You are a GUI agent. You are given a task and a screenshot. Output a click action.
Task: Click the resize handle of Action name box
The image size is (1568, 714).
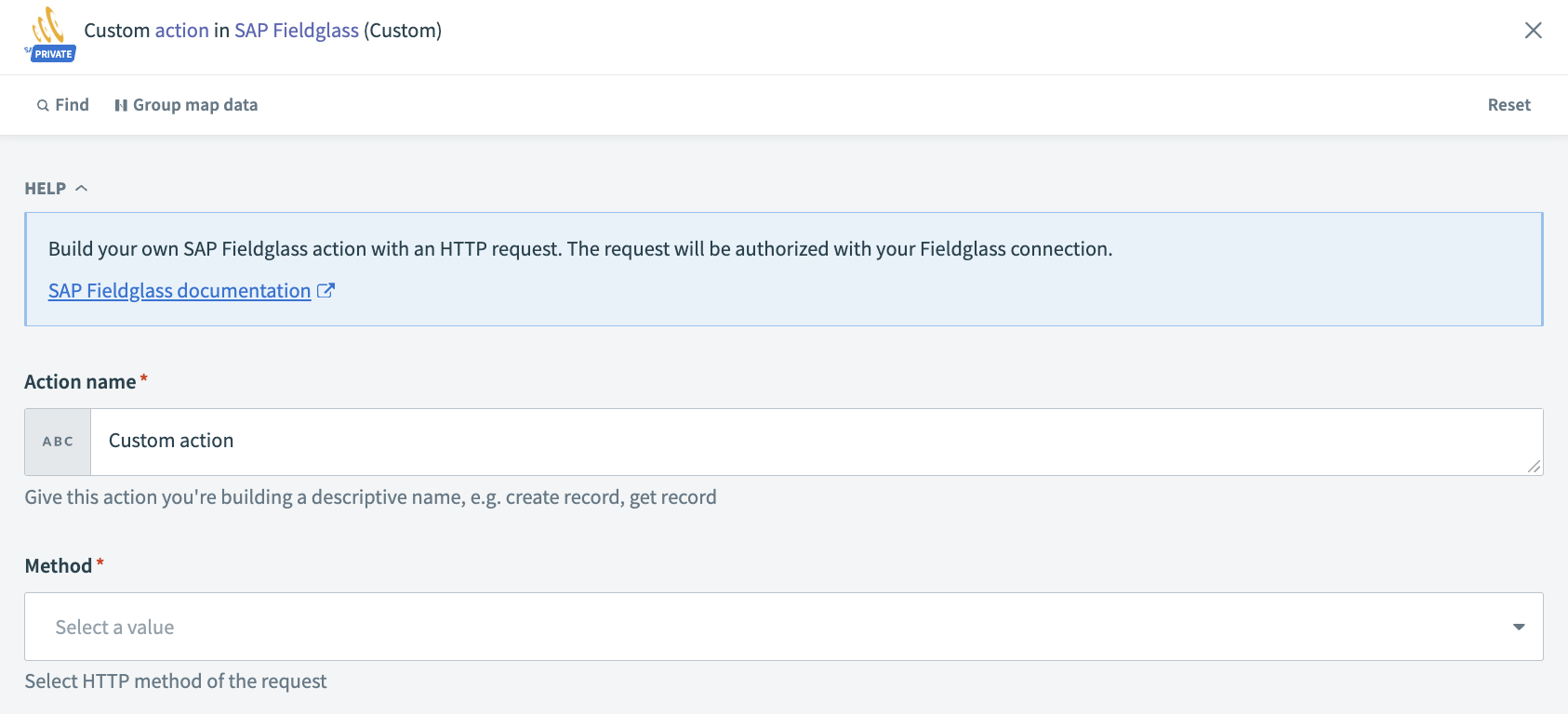[1534, 467]
